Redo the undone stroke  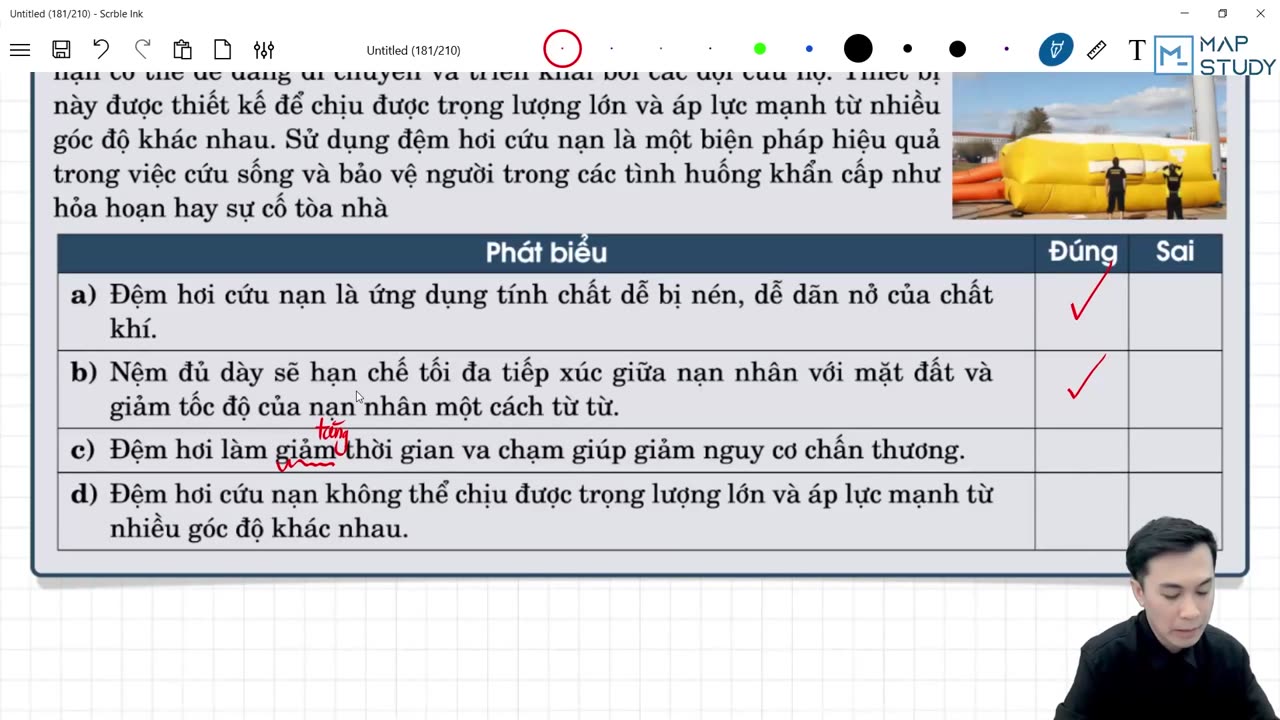[142, 49]
